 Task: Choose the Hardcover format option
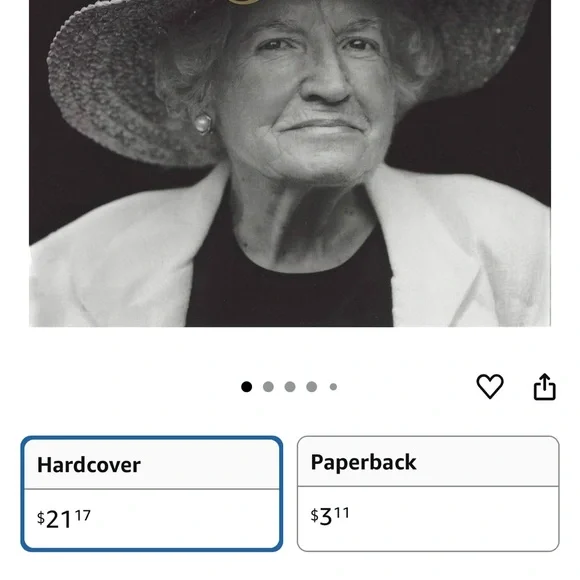coord(152,494)
